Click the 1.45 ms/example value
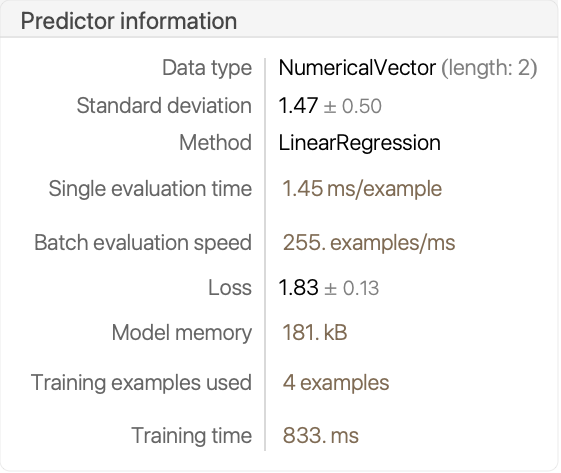Image resolution: width=561 pixels, height=473 pixels. click(x=362, y=189)
